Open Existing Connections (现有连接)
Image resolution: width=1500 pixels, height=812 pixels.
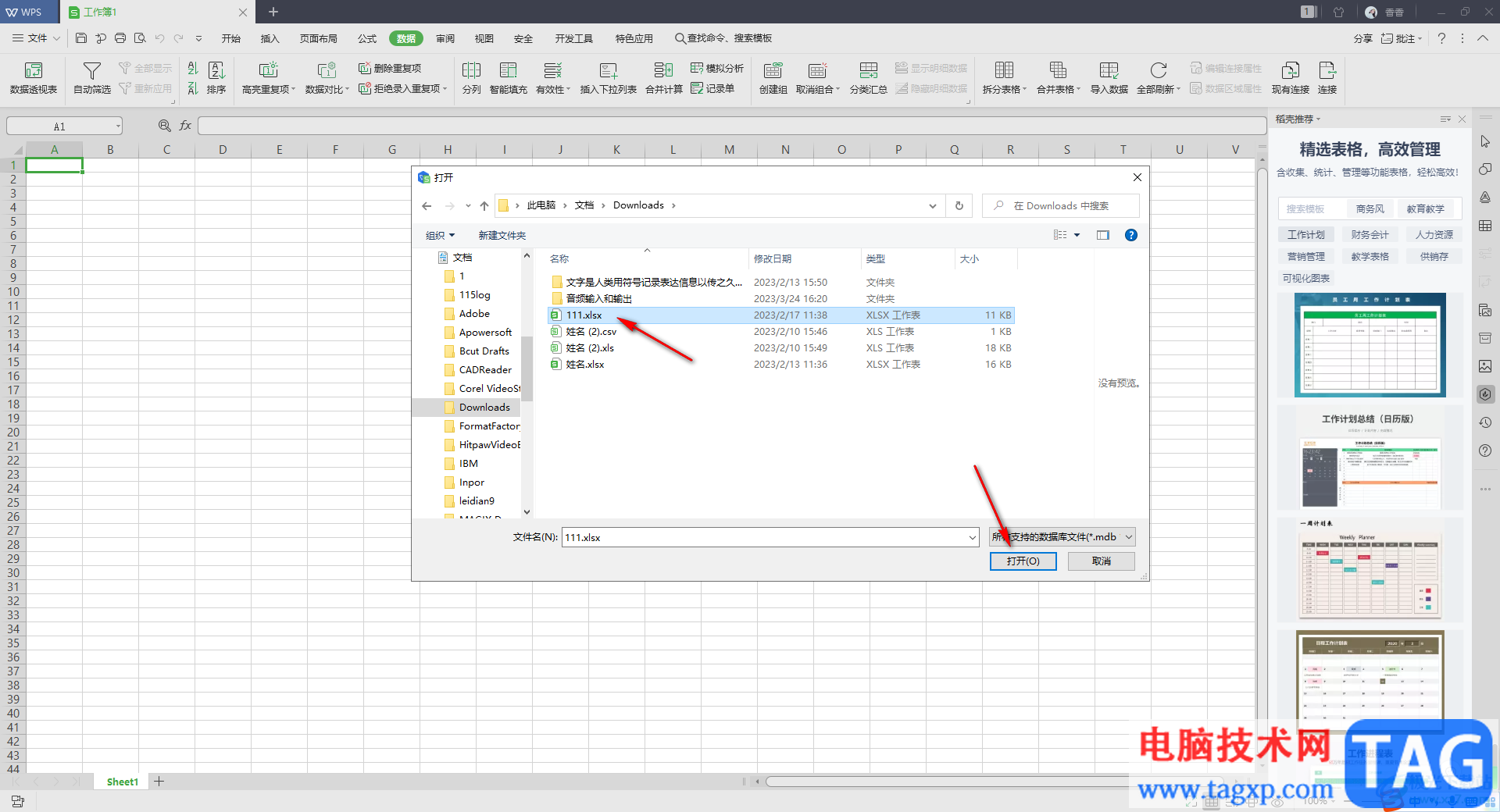(x=1290, y=78)
